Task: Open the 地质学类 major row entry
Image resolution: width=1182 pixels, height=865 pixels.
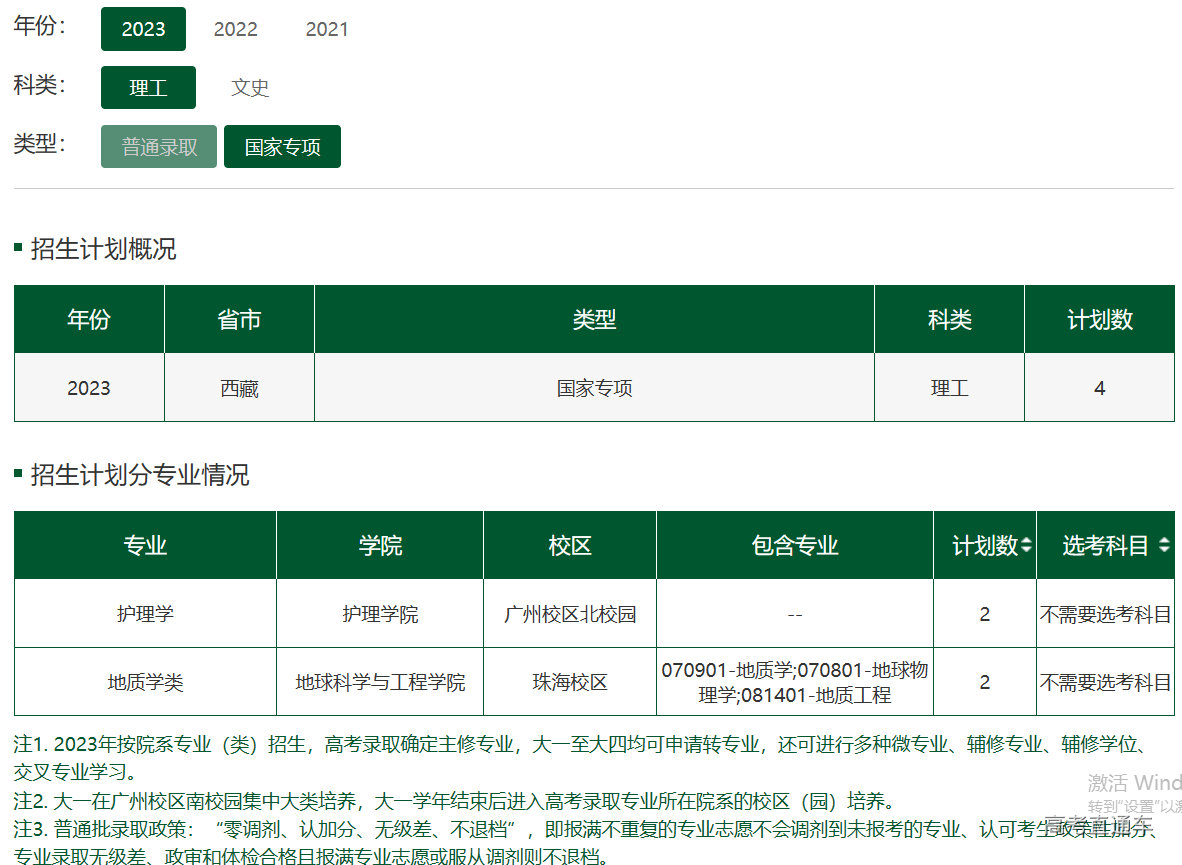Action: (x=145, y=683)
